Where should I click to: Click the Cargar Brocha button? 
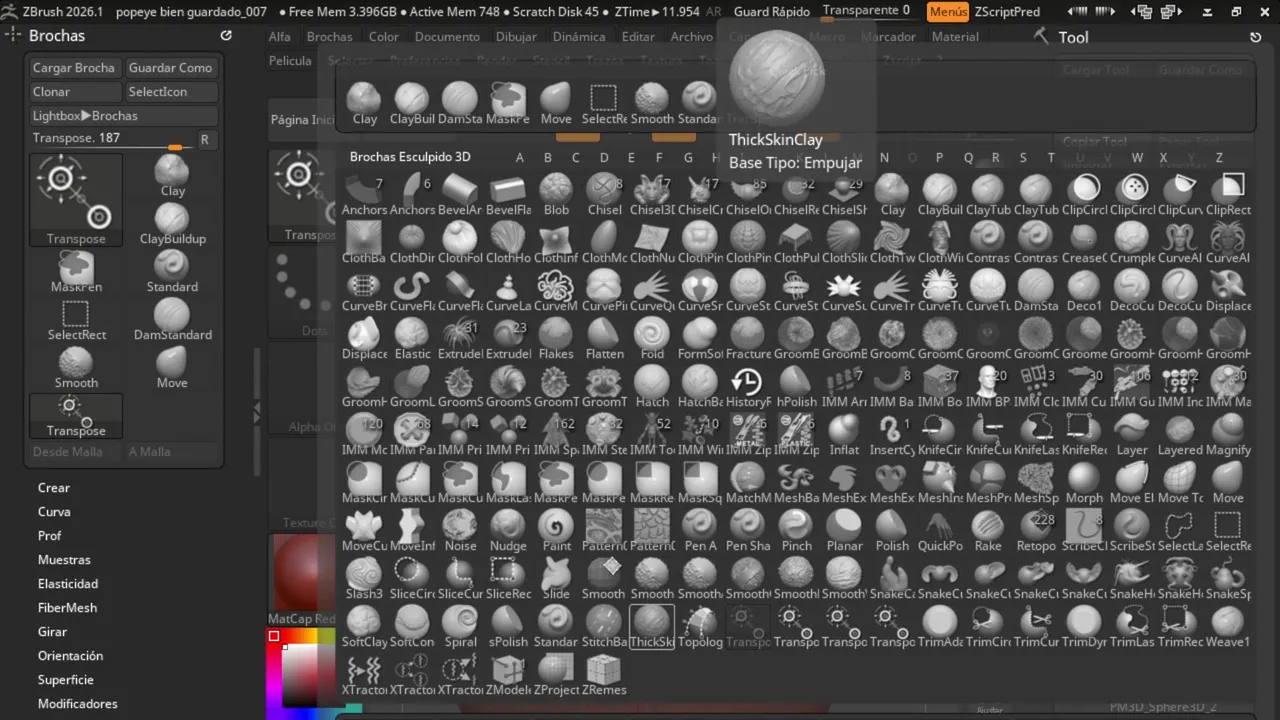click(74, 68)
